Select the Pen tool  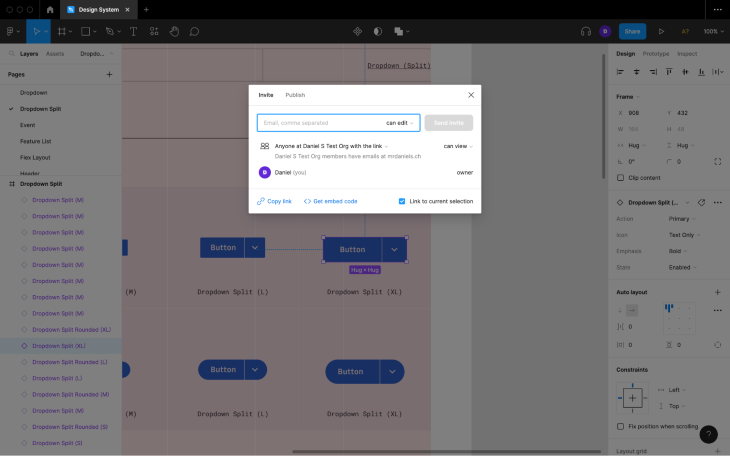[x=110, y=31]
